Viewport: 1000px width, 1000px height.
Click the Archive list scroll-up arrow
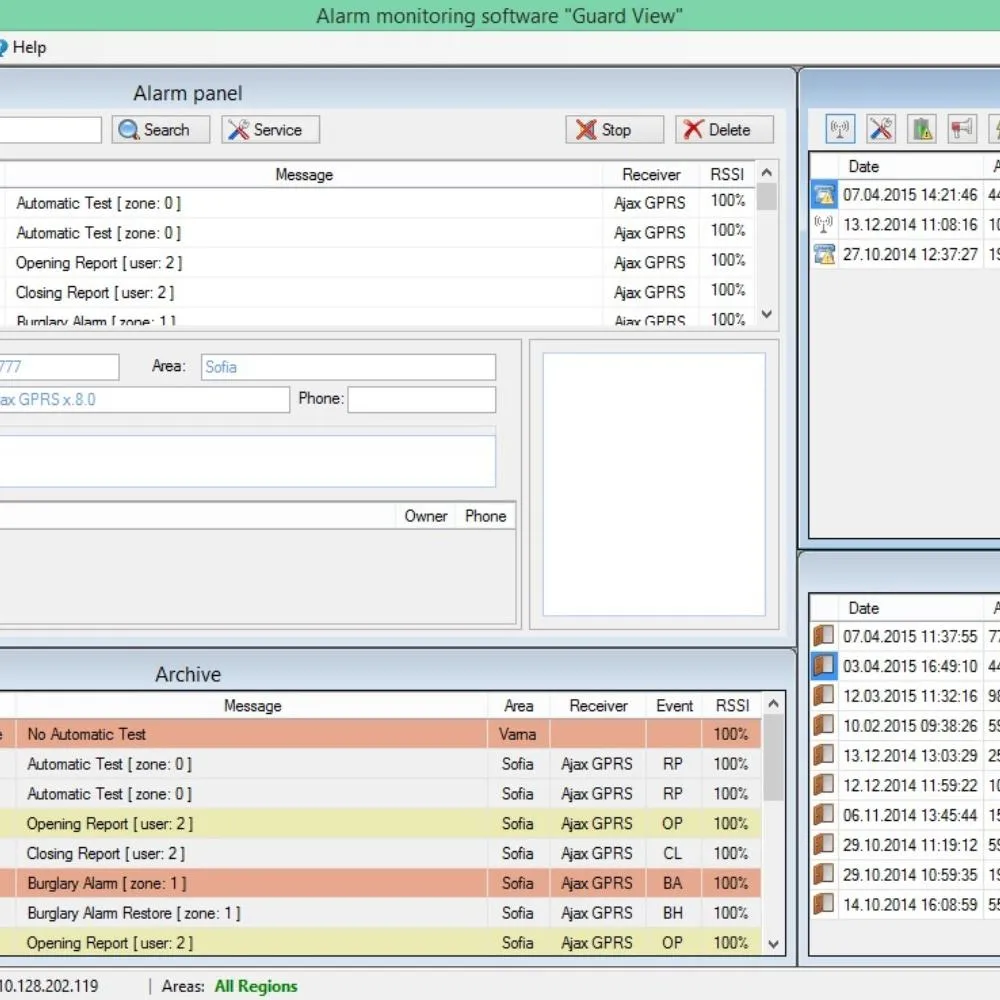[774, 703]
